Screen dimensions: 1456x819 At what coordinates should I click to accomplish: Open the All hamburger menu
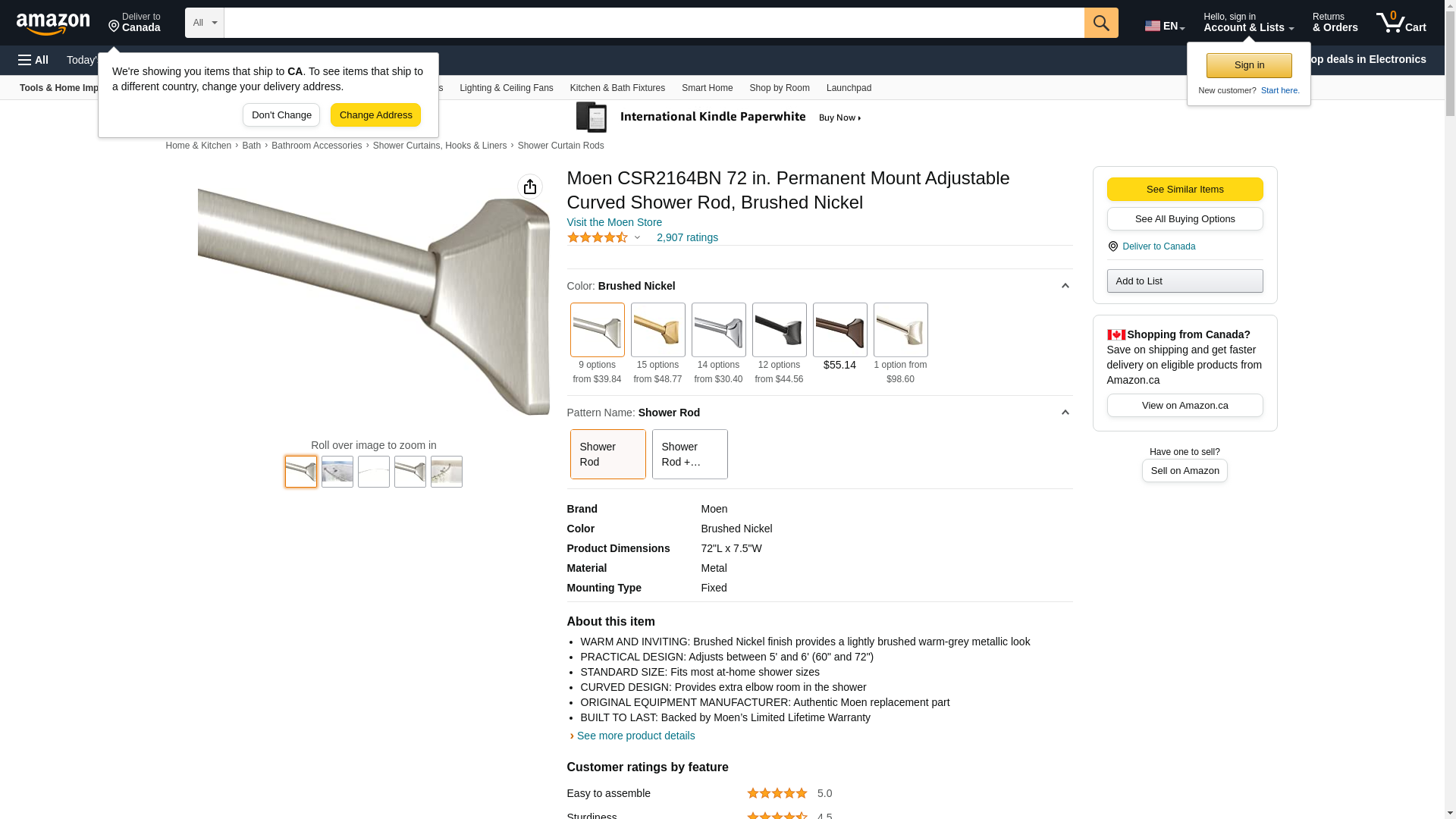(x=33, y=60)
